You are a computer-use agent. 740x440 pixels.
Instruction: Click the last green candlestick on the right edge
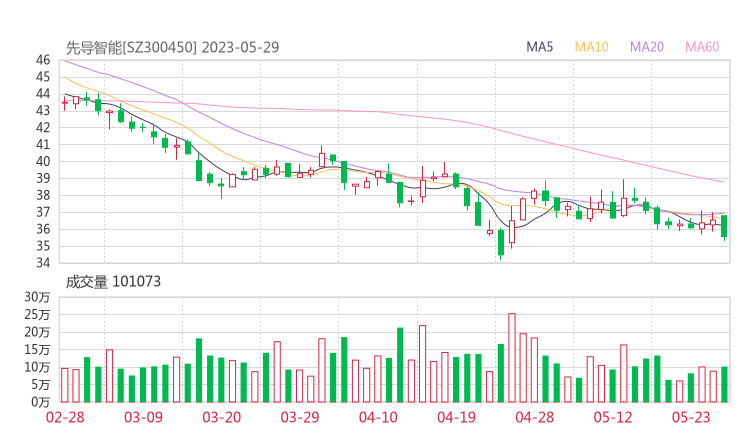724,226
